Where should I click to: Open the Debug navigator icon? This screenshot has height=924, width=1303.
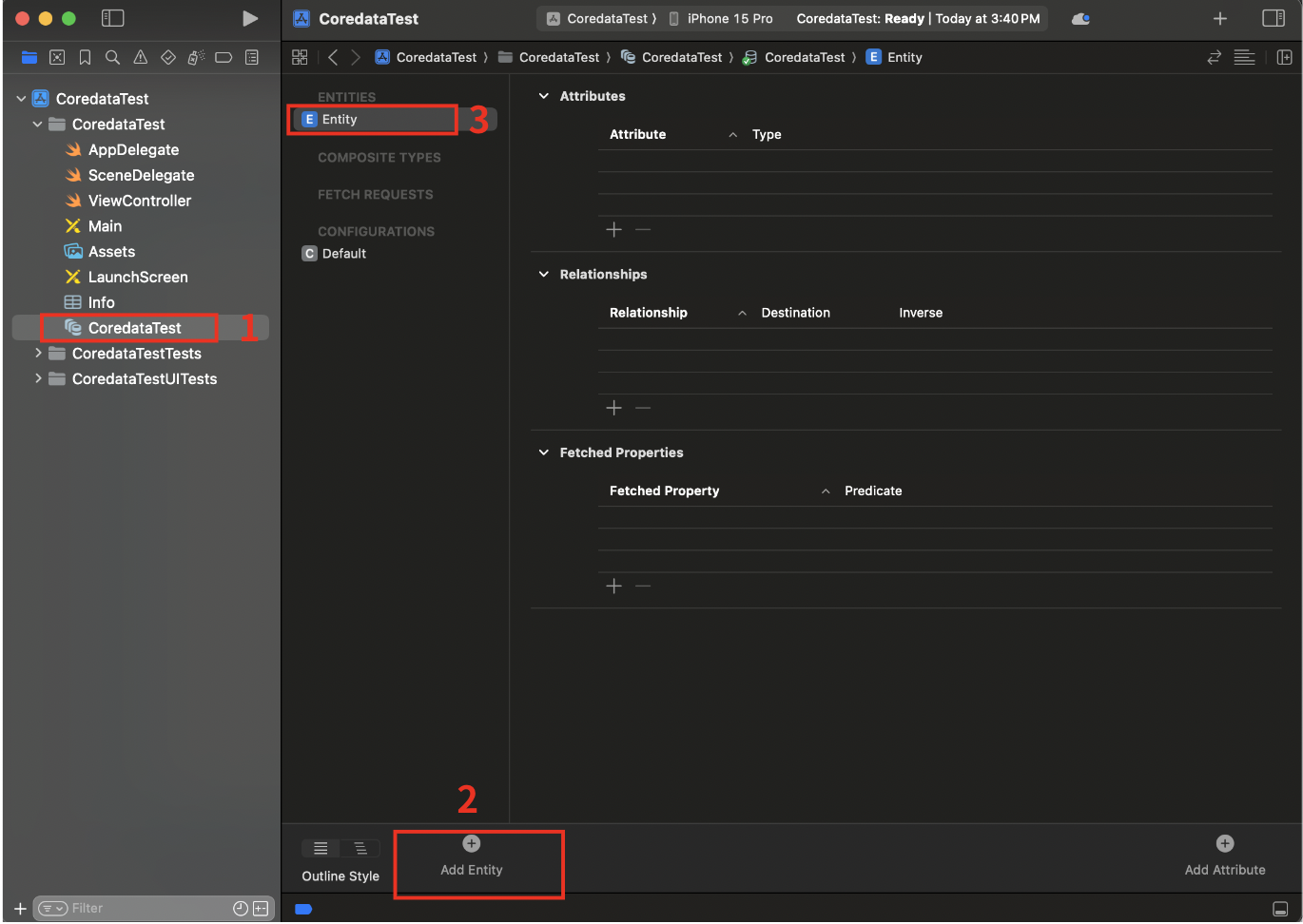click(x=196, y=58)
